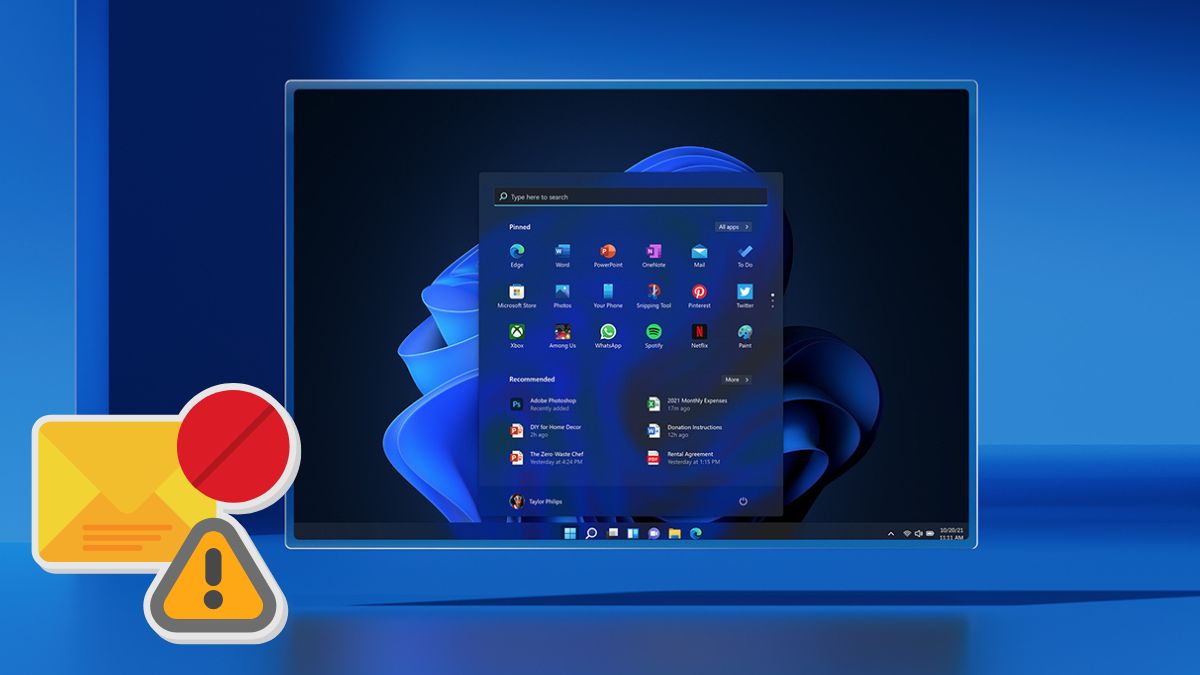This screenshot has width=1200, height=675.
Task: Launch WhatsApp from the Start menu
Action: (x=608, y=336)
